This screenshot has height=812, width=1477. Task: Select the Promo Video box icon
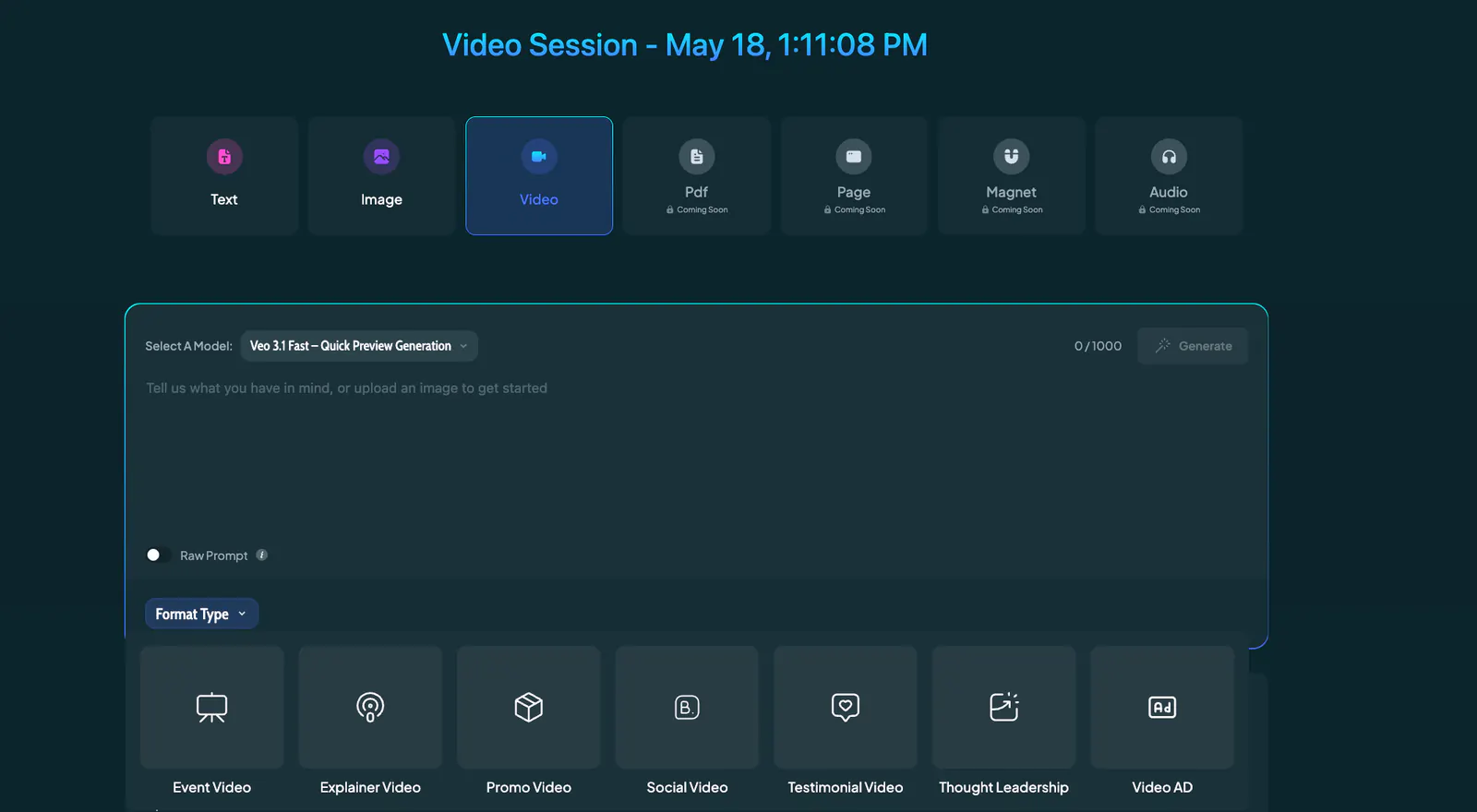coord(529,708)
